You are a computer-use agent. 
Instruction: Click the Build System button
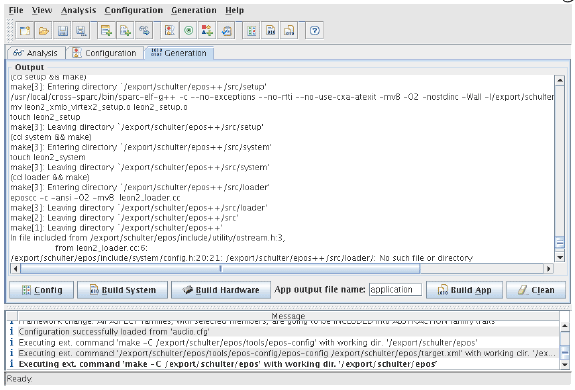(122, 290)
